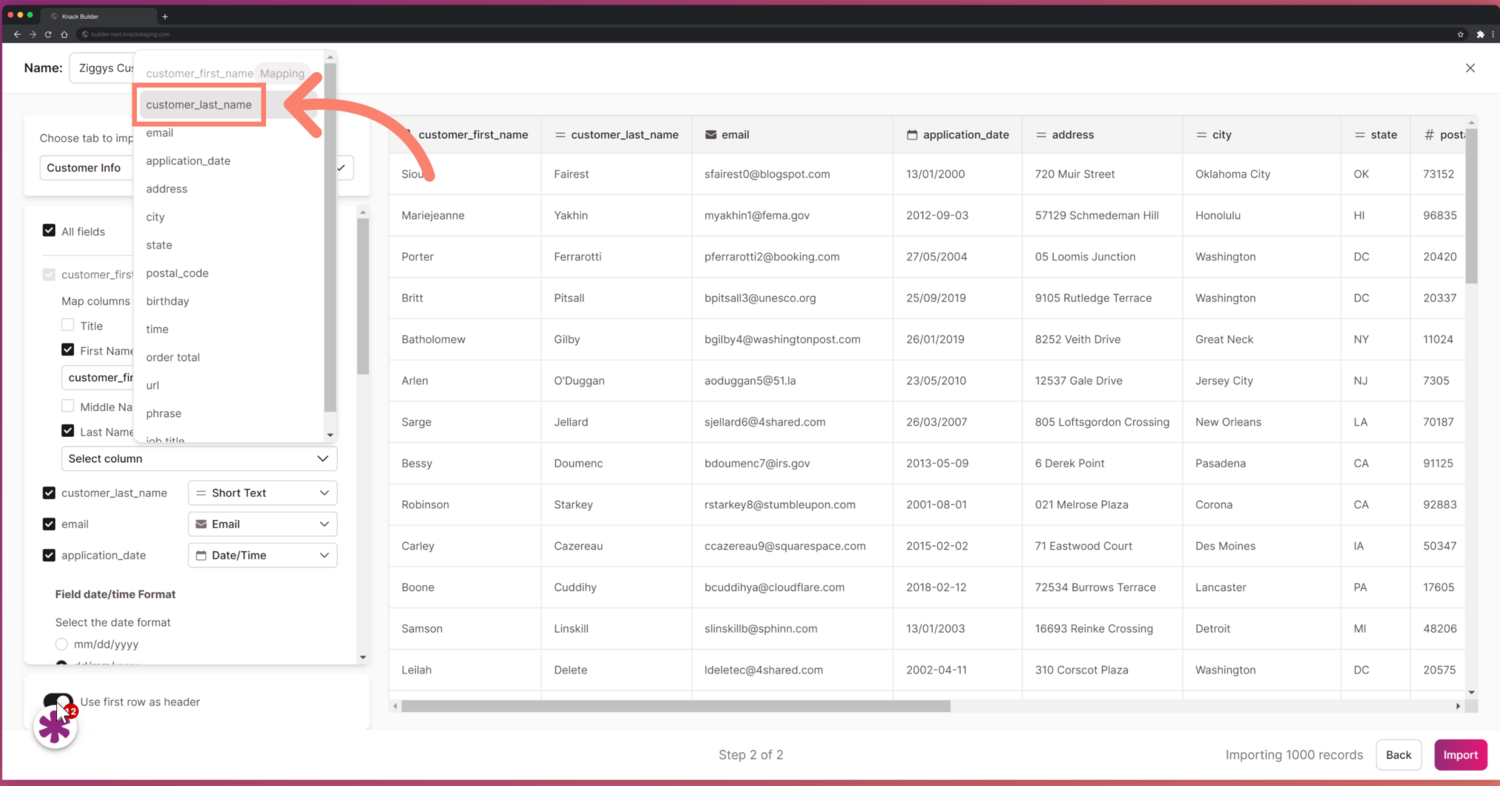Check the Title name-part checkbox
1500x786 pixels.
[68, 325]
